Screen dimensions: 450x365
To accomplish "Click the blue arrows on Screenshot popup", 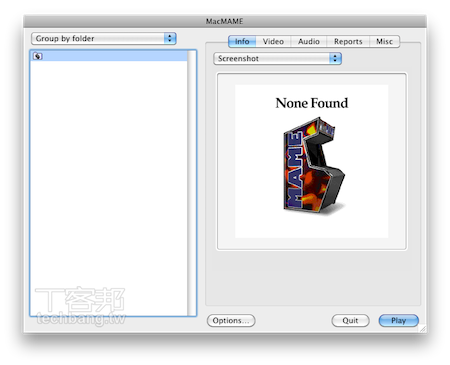I will [335, 58].
